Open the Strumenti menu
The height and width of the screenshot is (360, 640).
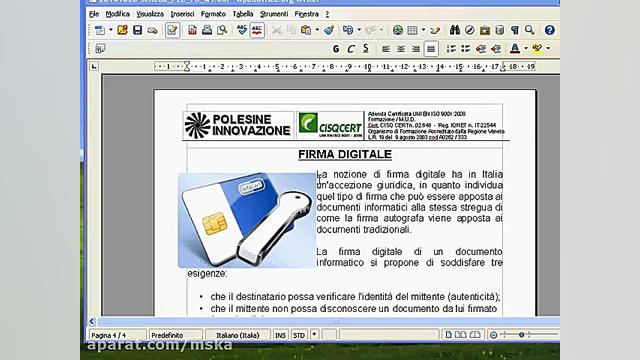pyautogui.click(x=274, y=14)
